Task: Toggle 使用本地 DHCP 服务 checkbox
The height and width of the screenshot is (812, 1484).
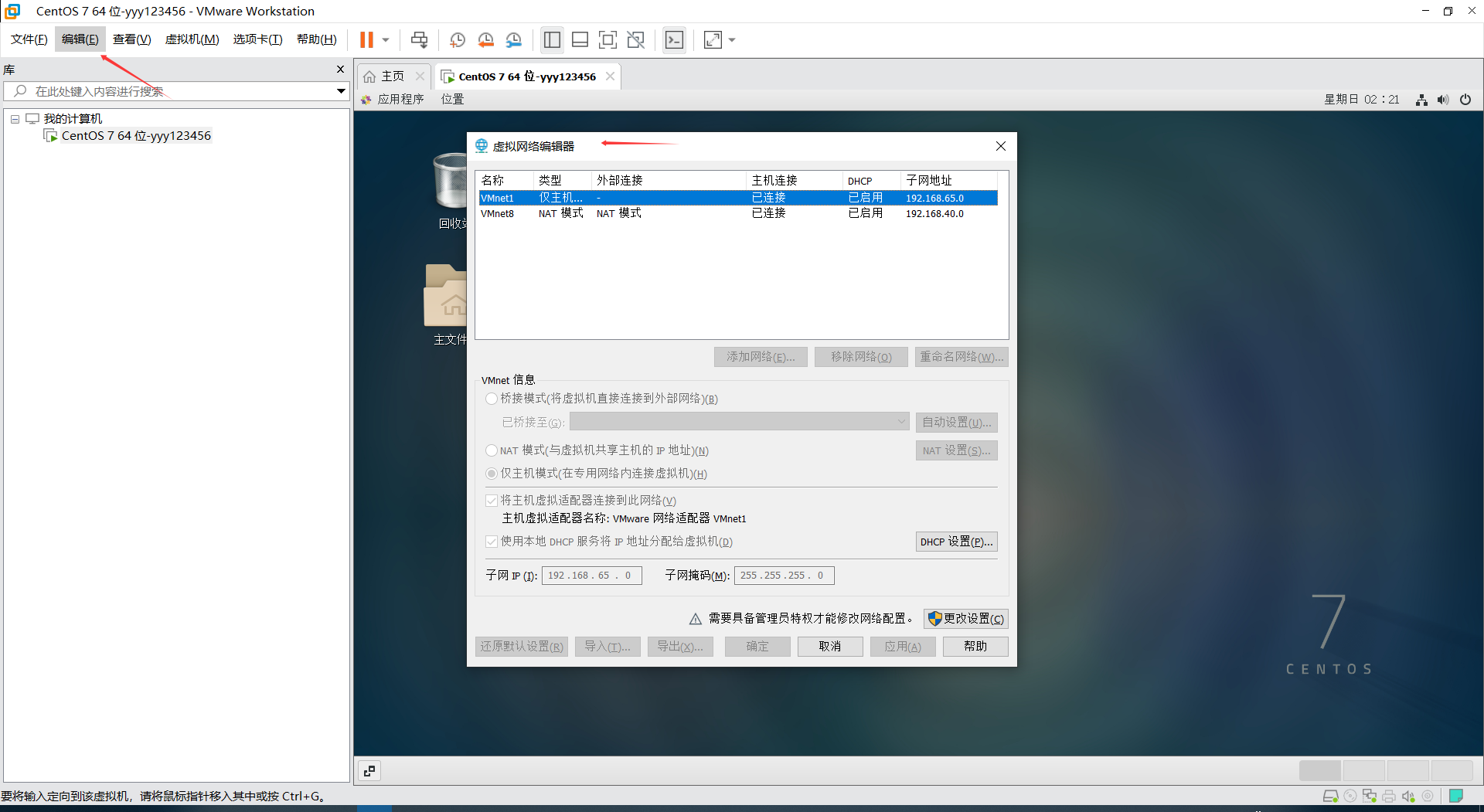Action: (x=492, y=542)
